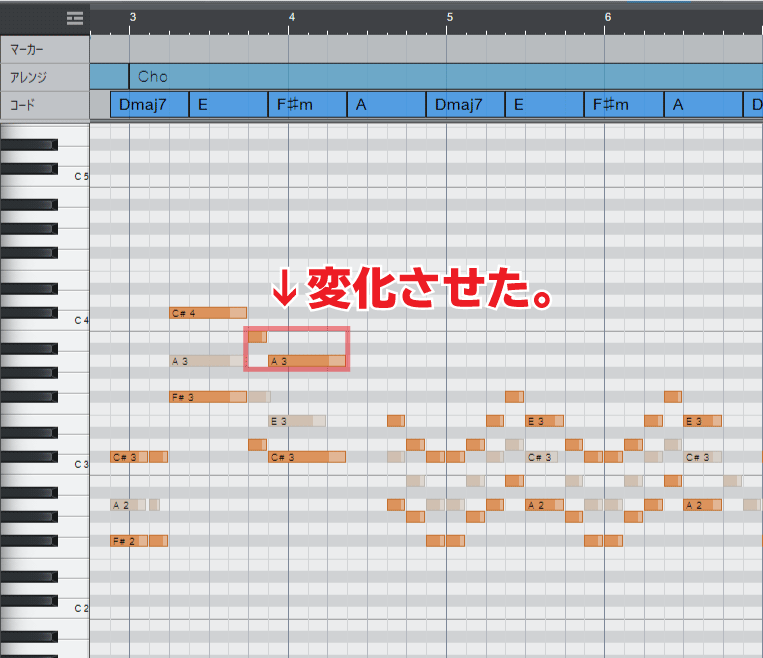Screen dimensions: 763x658
Task: Select the A chord block in bar 6
Action: [x=703, y=105]
